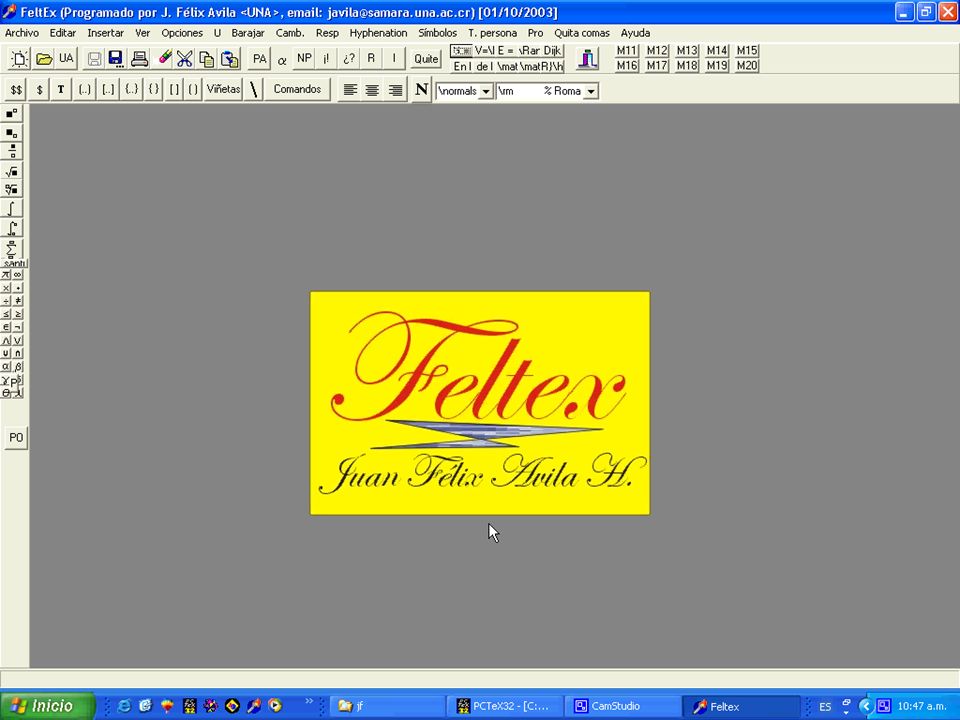This screenshot has height=720, width=960.
Task: Click the M11 macro button
Action: tap(626, 51)
